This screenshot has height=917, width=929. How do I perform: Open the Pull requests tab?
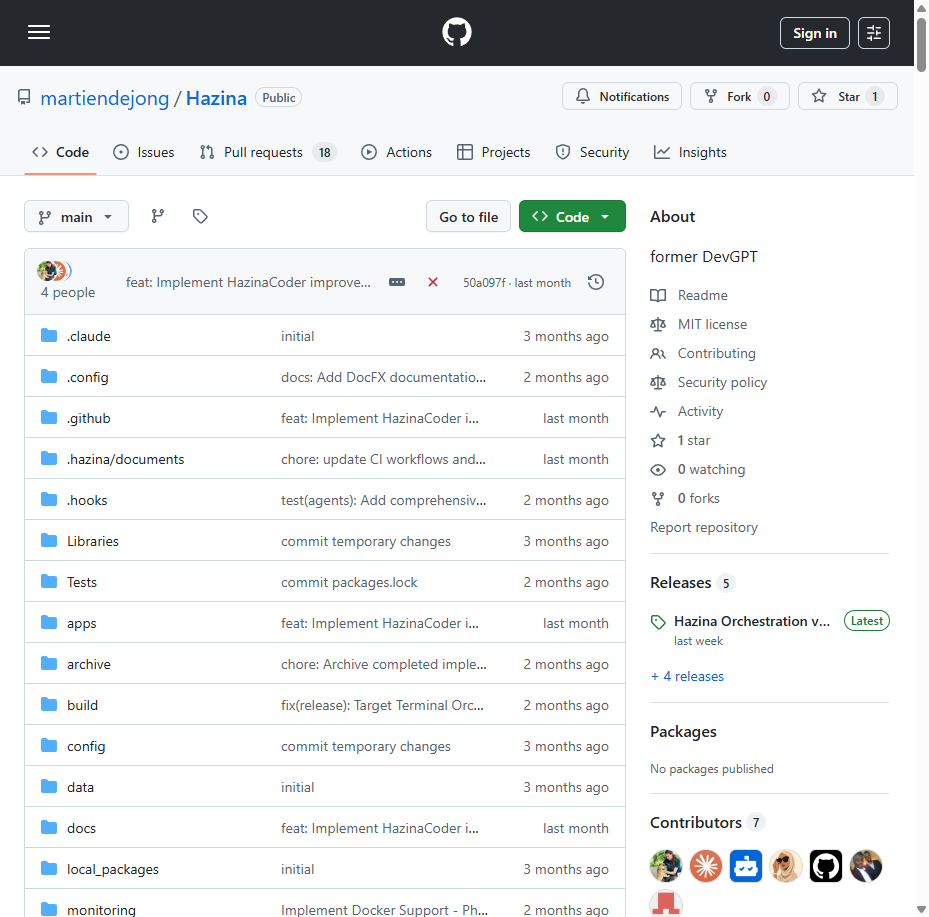[268, 152]
